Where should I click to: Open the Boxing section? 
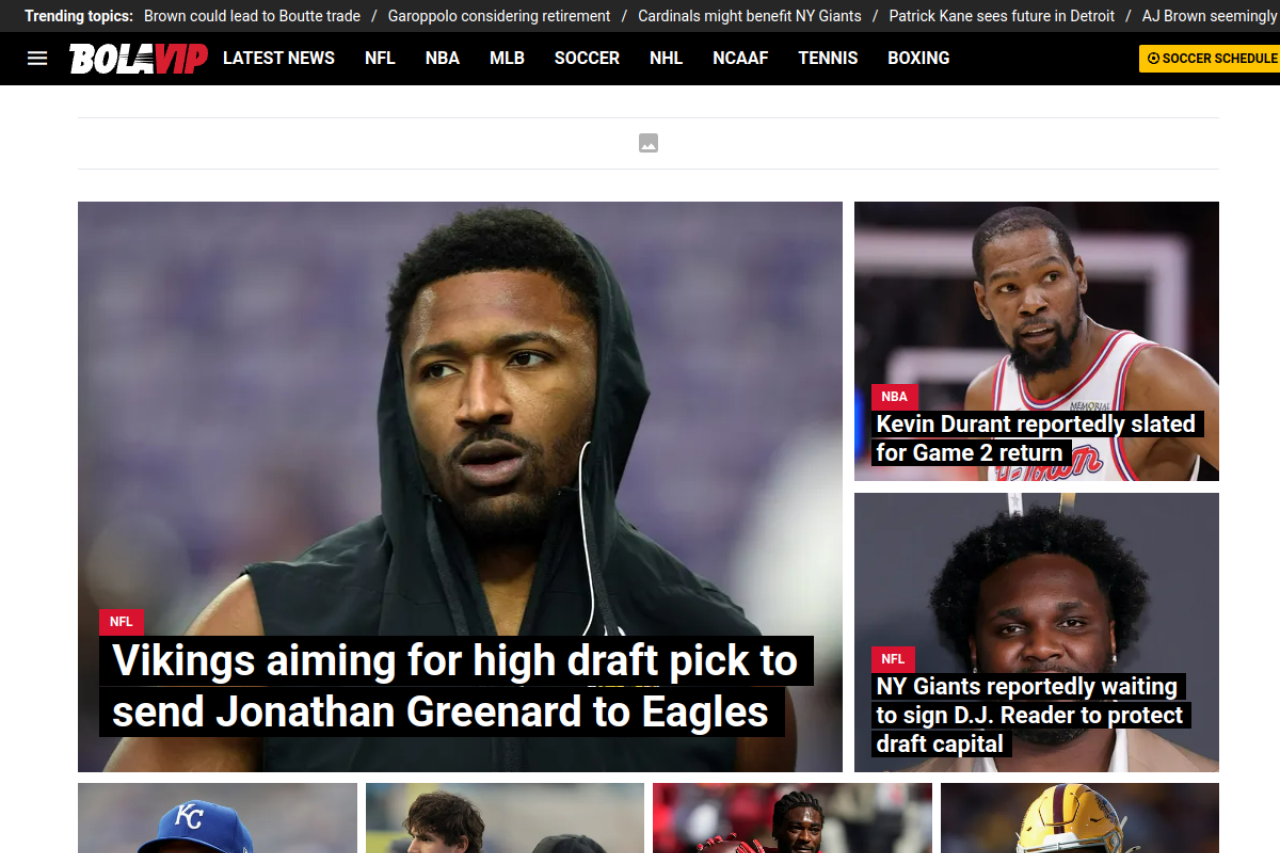point(918,58)
